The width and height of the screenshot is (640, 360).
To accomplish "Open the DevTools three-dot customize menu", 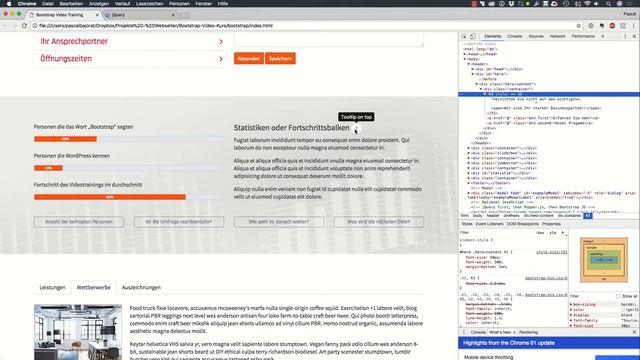I will 625,36.
